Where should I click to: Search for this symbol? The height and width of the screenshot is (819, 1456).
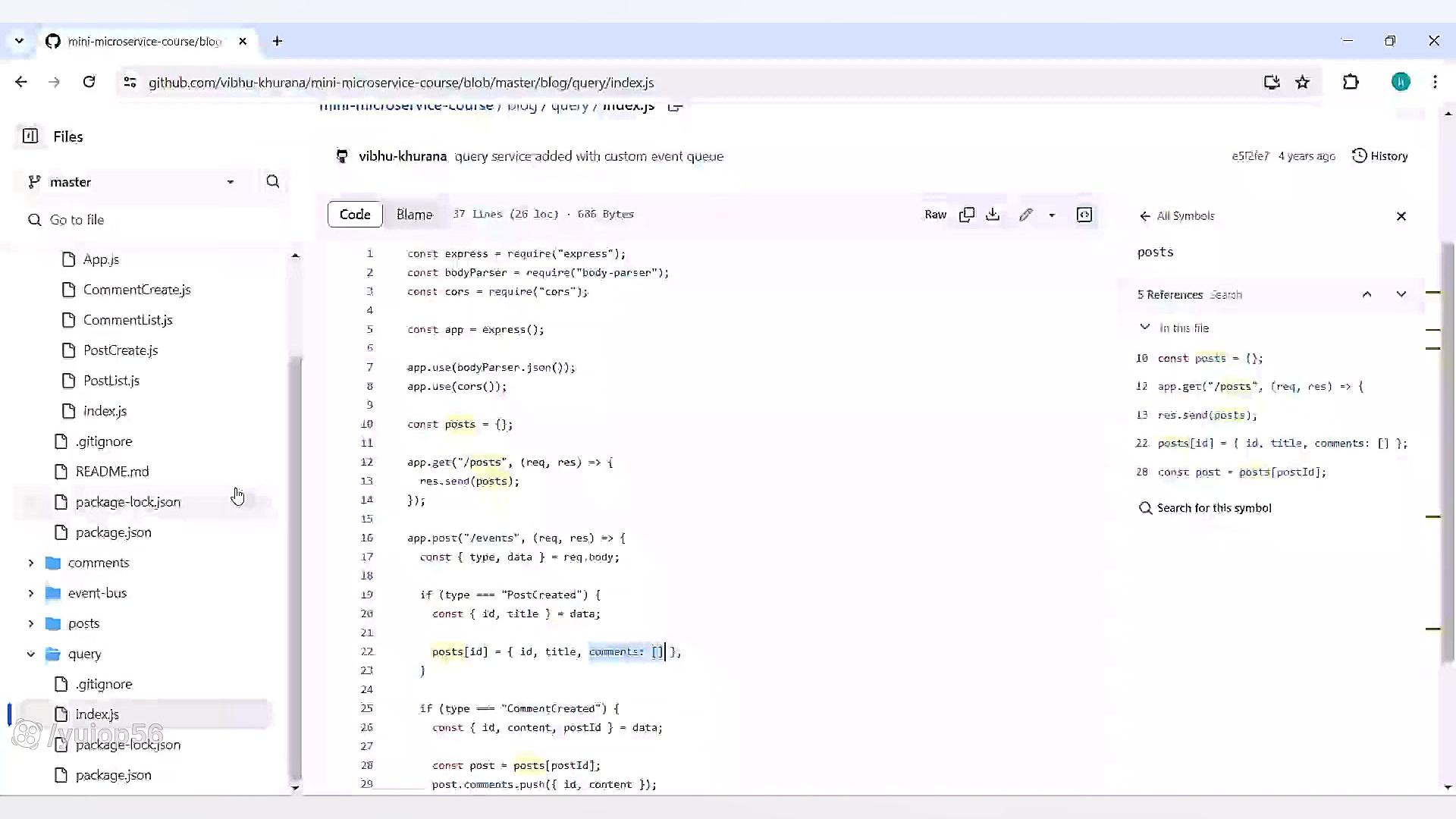coord(1206,508)
